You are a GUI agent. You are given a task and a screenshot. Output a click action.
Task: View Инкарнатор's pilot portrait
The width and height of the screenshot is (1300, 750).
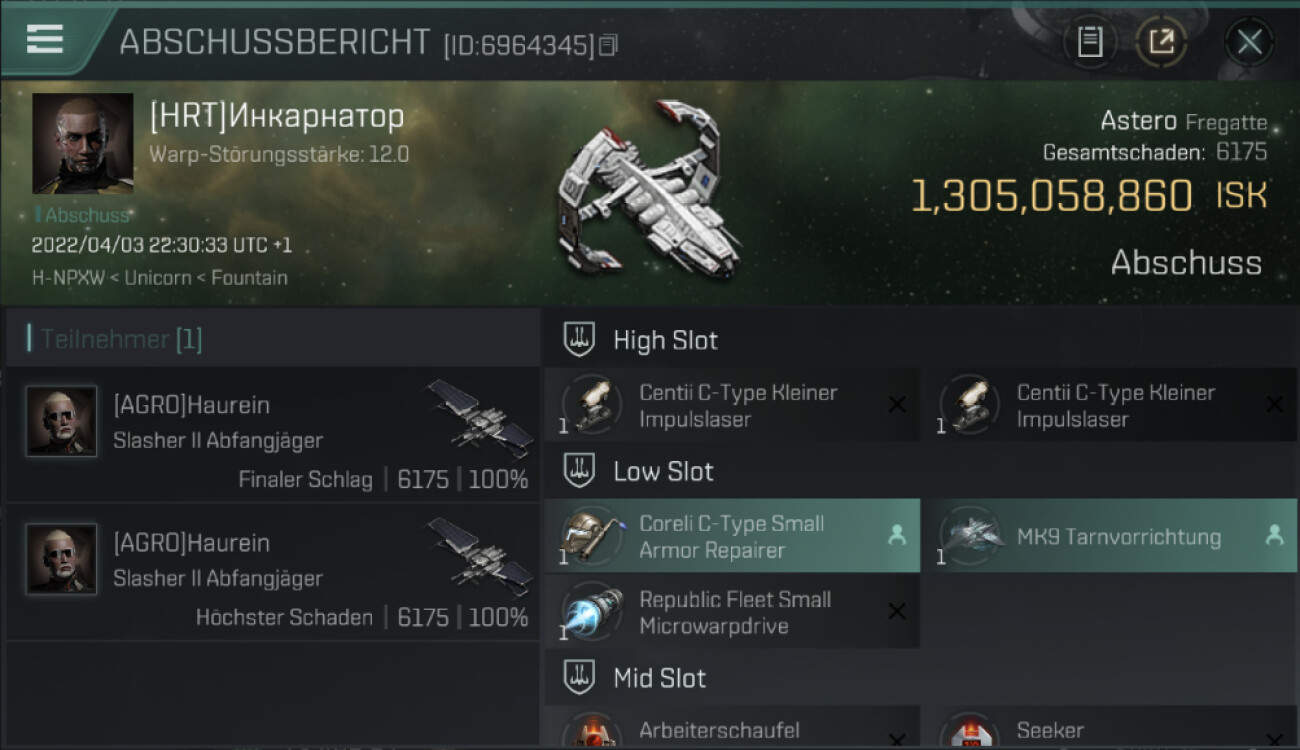pyautogui.click(x=82, y=143)
